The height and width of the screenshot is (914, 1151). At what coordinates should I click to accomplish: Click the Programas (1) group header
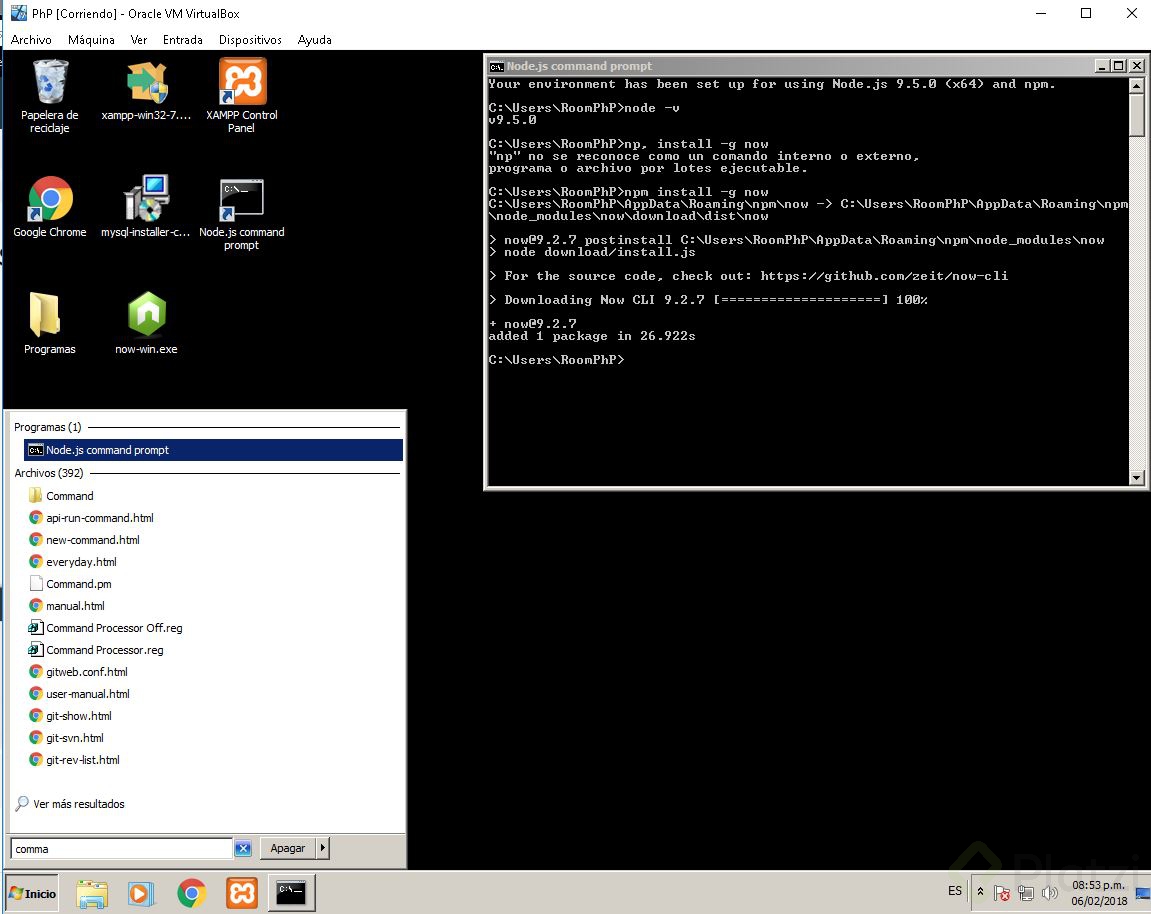(x=48, y=427)
